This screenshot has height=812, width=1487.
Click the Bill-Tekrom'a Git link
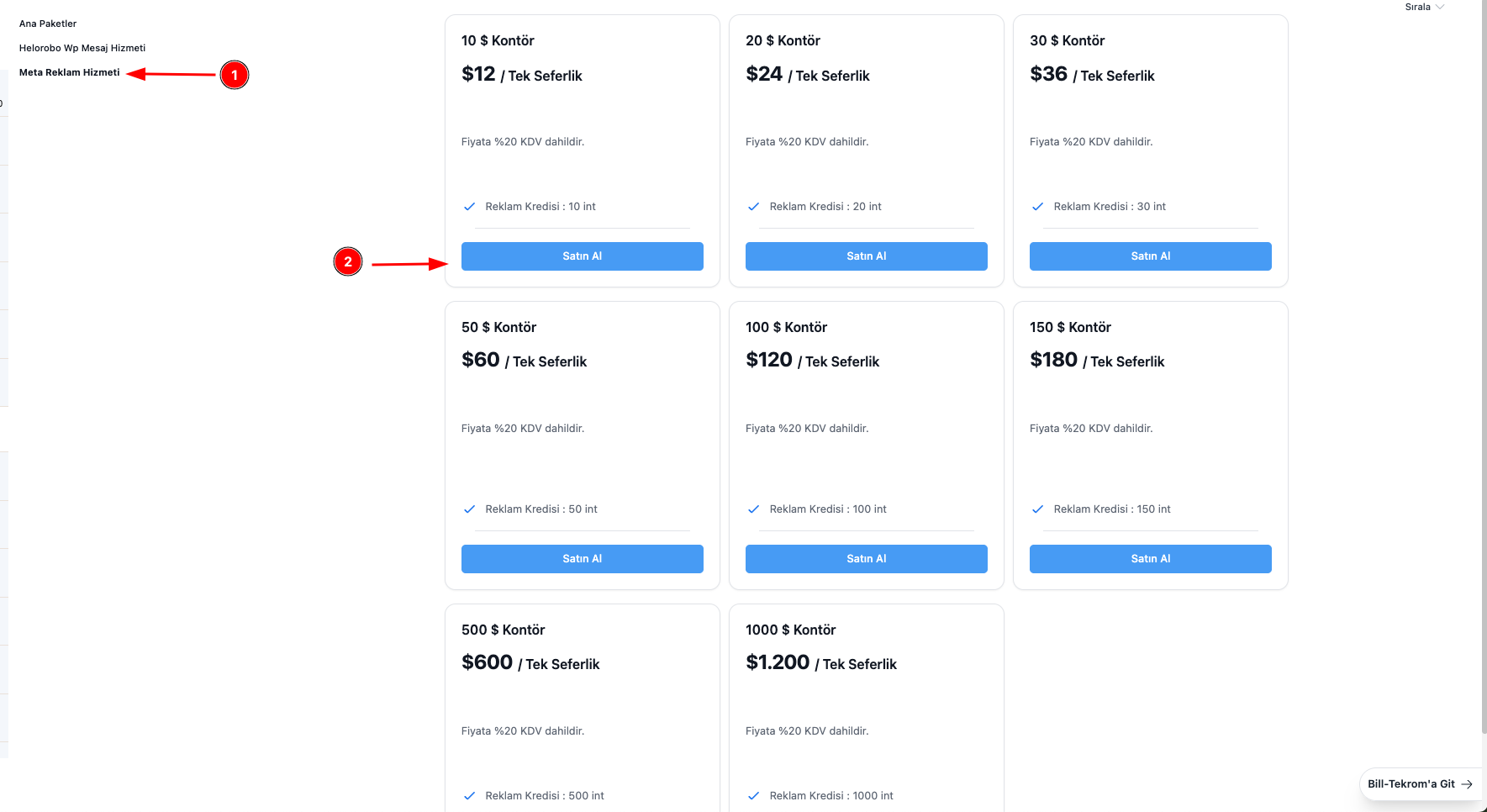pos(1411,784)
